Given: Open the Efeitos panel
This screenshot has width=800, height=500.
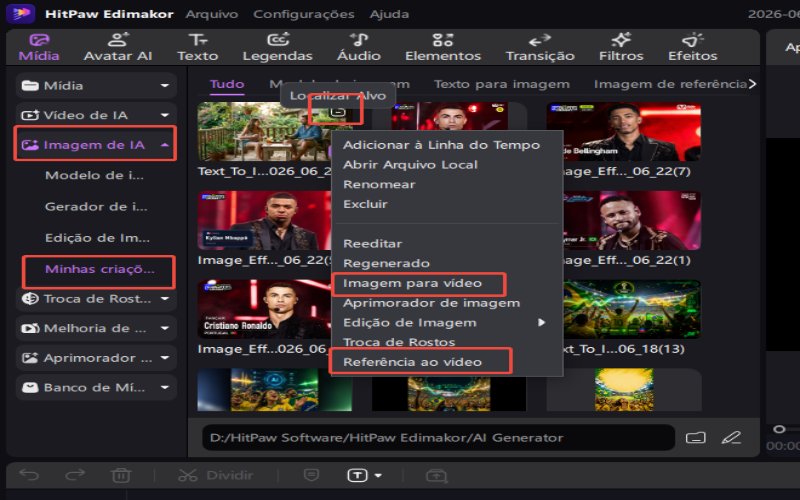Looking at the screenshot, I should point(692,47).
